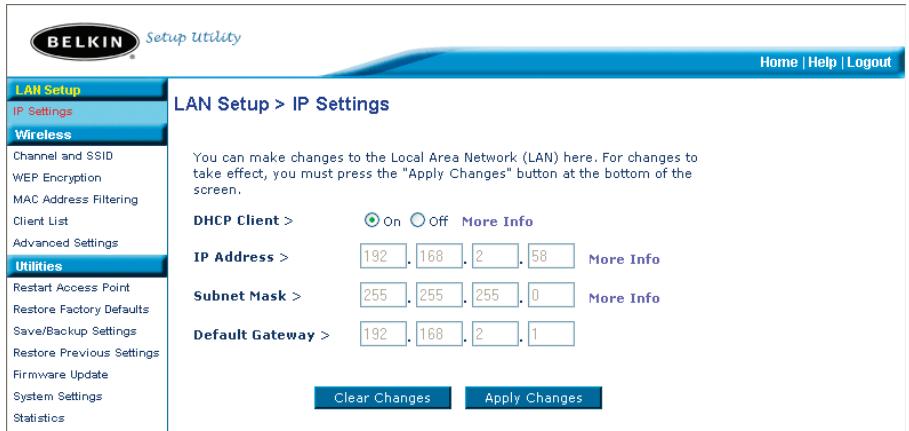Click the 'IP Address >' label
The height and width of the screenshot is (431, 909).
pyautogui.click(x=241, y=258)
